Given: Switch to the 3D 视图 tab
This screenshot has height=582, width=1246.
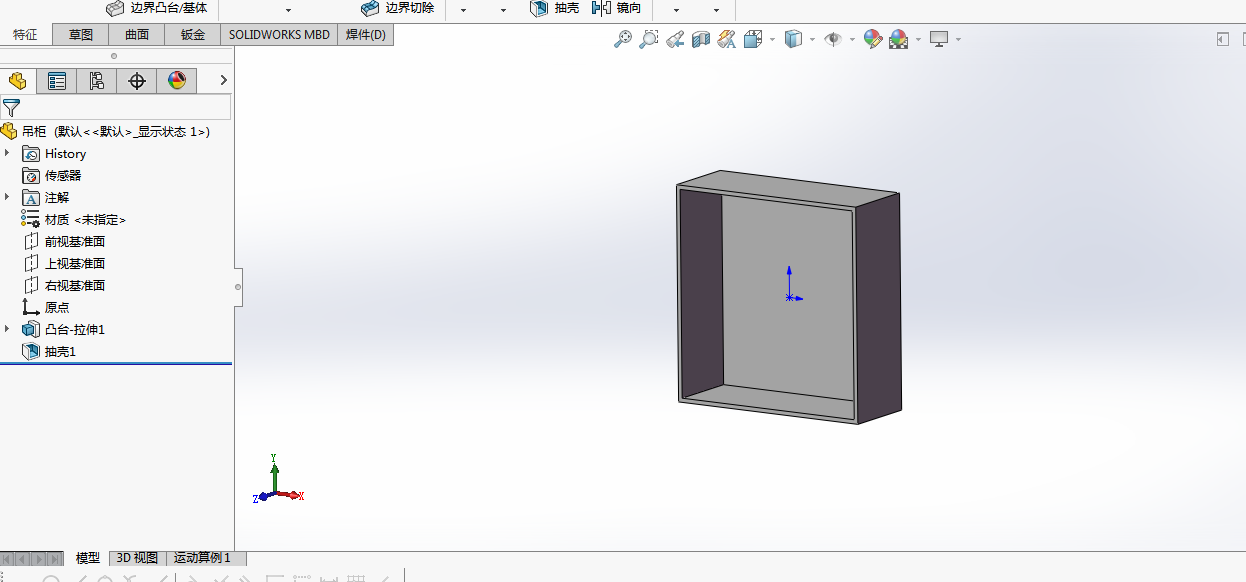Looking at the screenshot, I should pyautogui.click(x=137, y=558).
